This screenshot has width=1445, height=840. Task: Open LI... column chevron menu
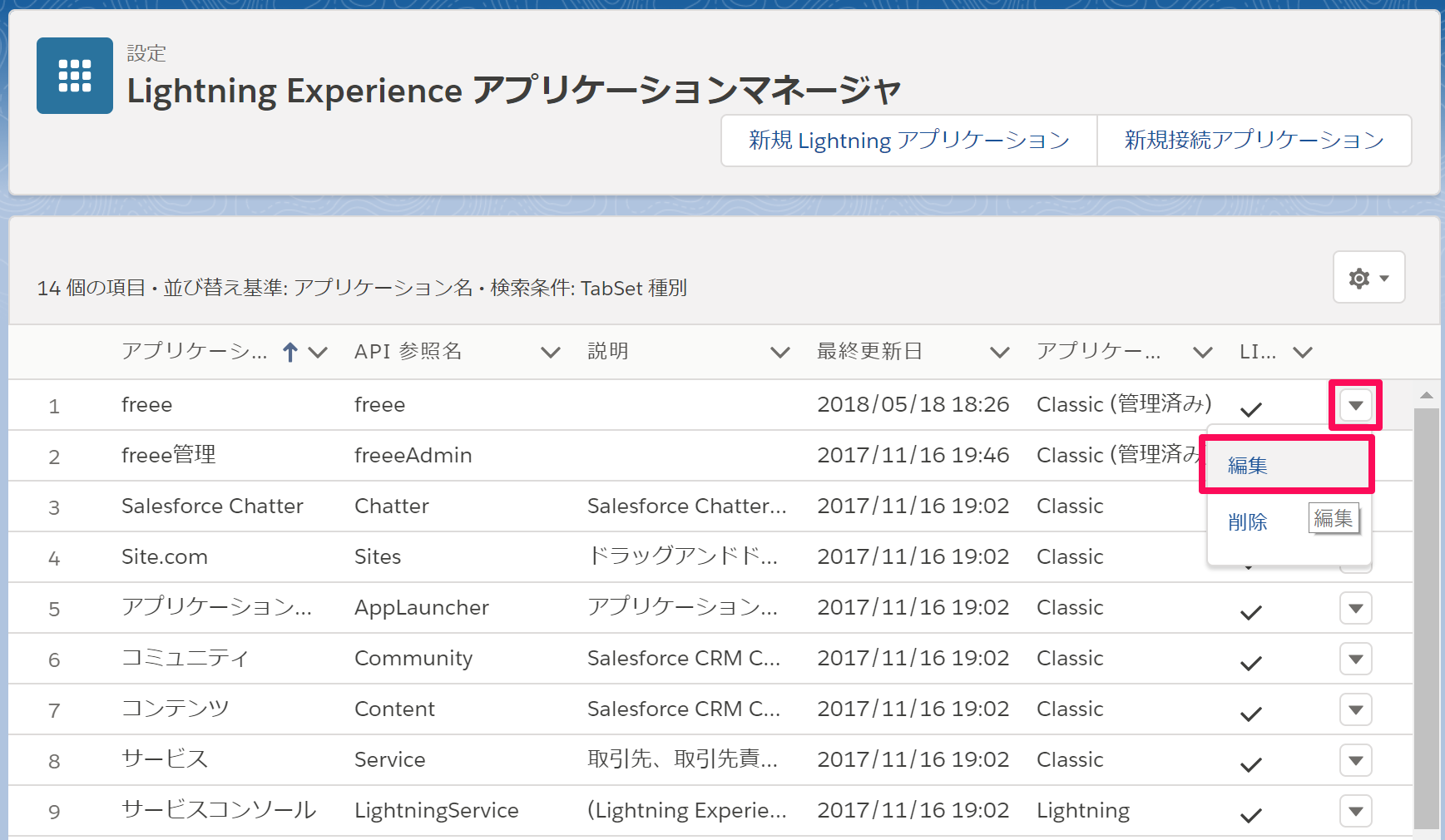click(x=1303, y=353)
